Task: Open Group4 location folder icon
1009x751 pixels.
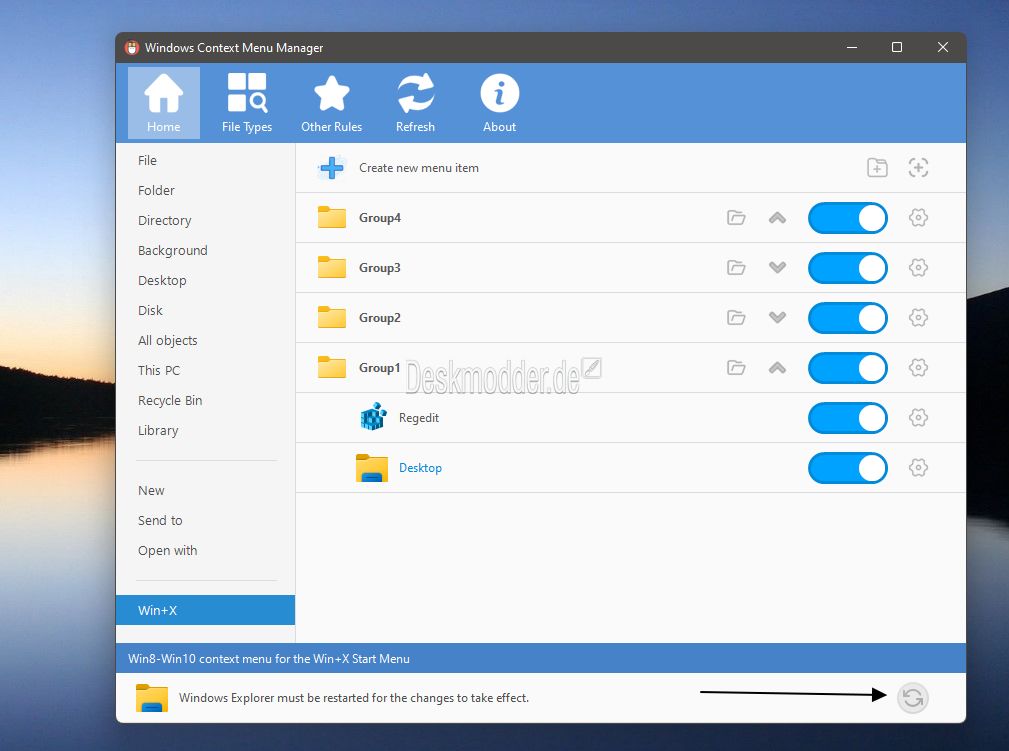Action: [x=736, y=218]
